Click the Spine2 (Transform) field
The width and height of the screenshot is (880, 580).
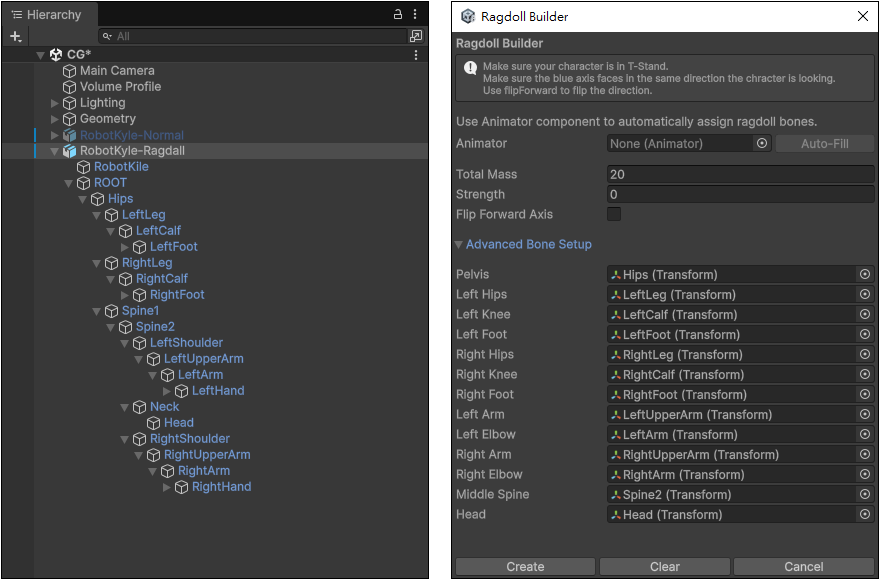coord(732,495)
